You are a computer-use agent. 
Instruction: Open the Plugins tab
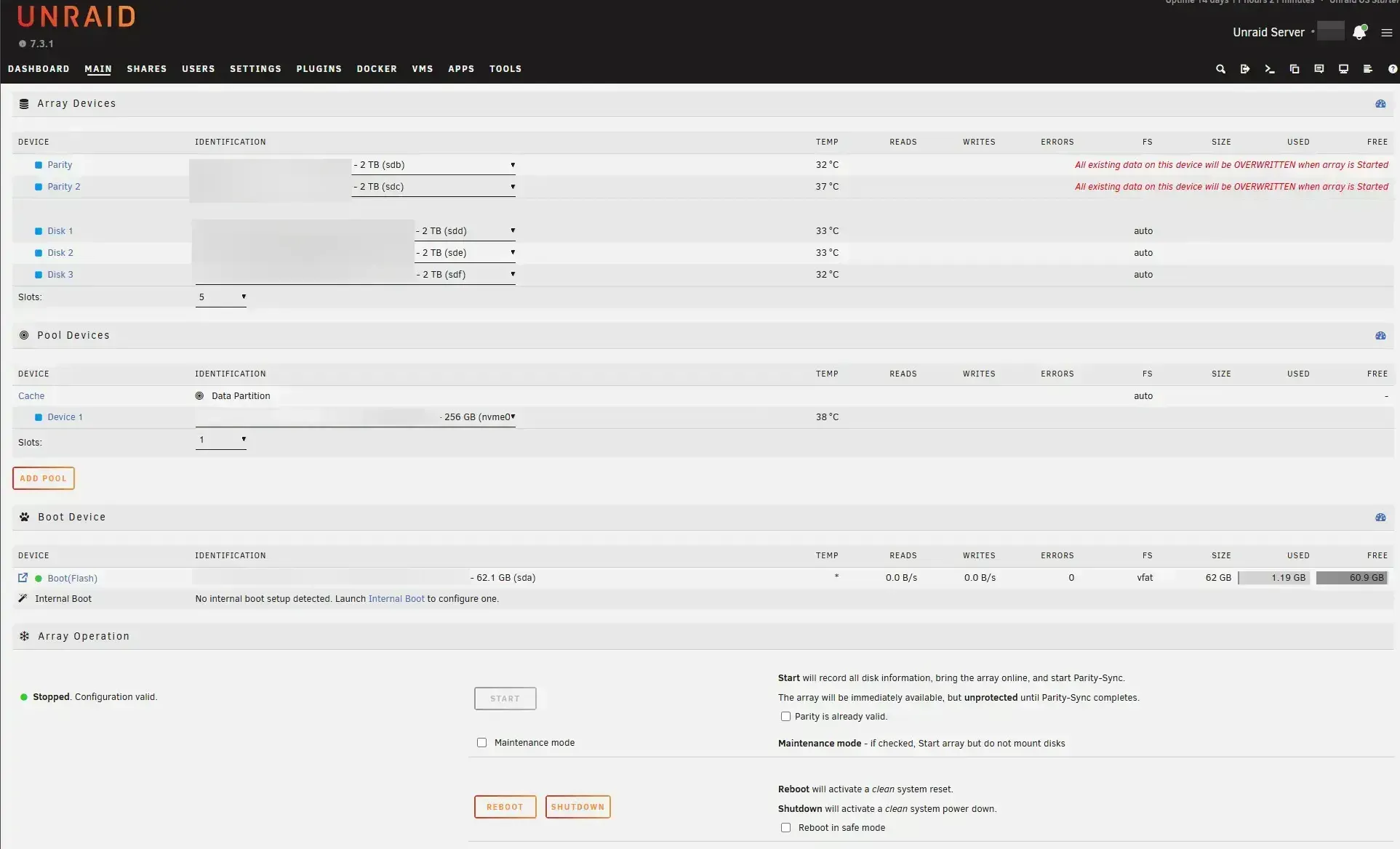319,69
